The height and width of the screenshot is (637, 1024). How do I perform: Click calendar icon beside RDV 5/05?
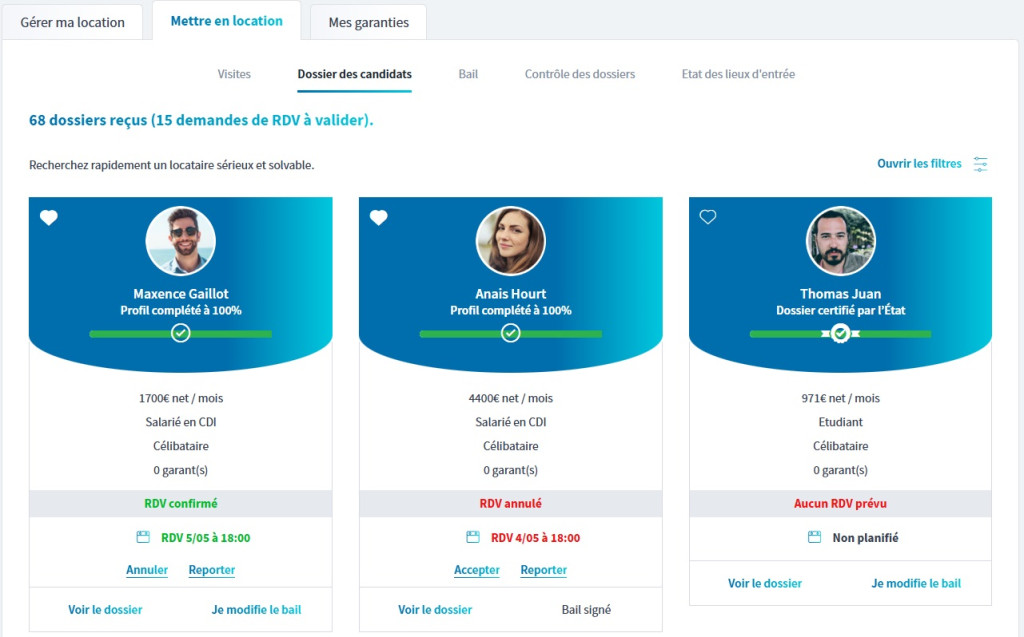coord(143,538)
